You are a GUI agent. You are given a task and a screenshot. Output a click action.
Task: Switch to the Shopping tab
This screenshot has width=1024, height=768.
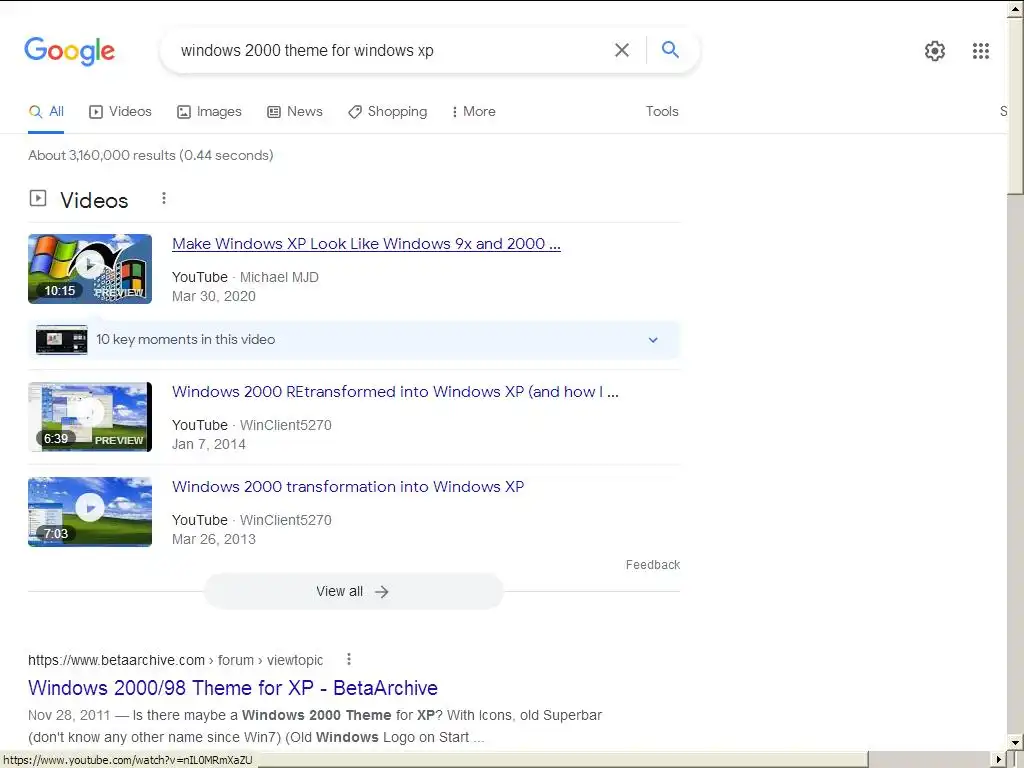[x=387, y=112]
